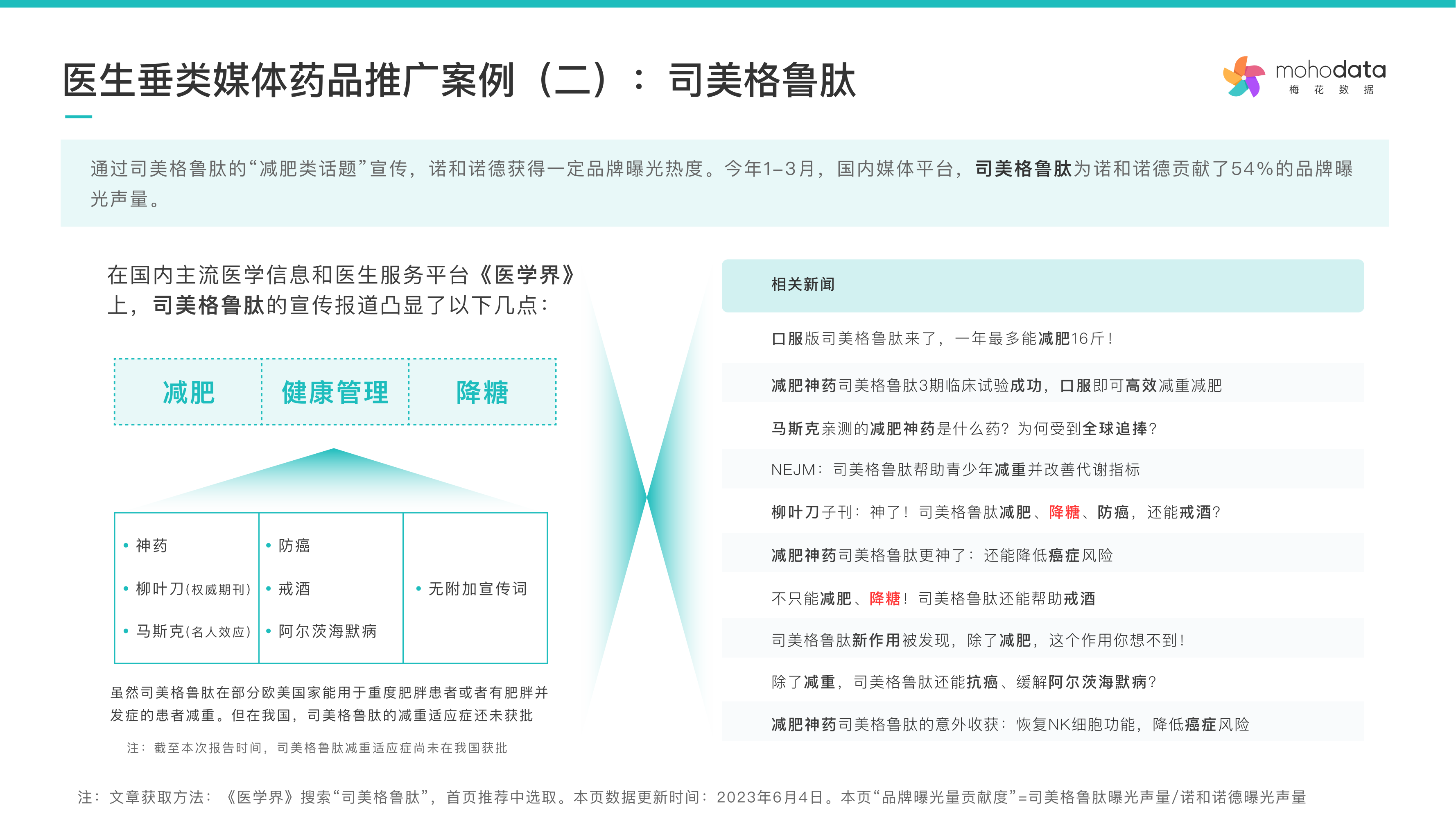The image size is (1456, 819).
Task: Click the 阿尔茨海默病 bullet item
Action: click(x=327, y=631)
